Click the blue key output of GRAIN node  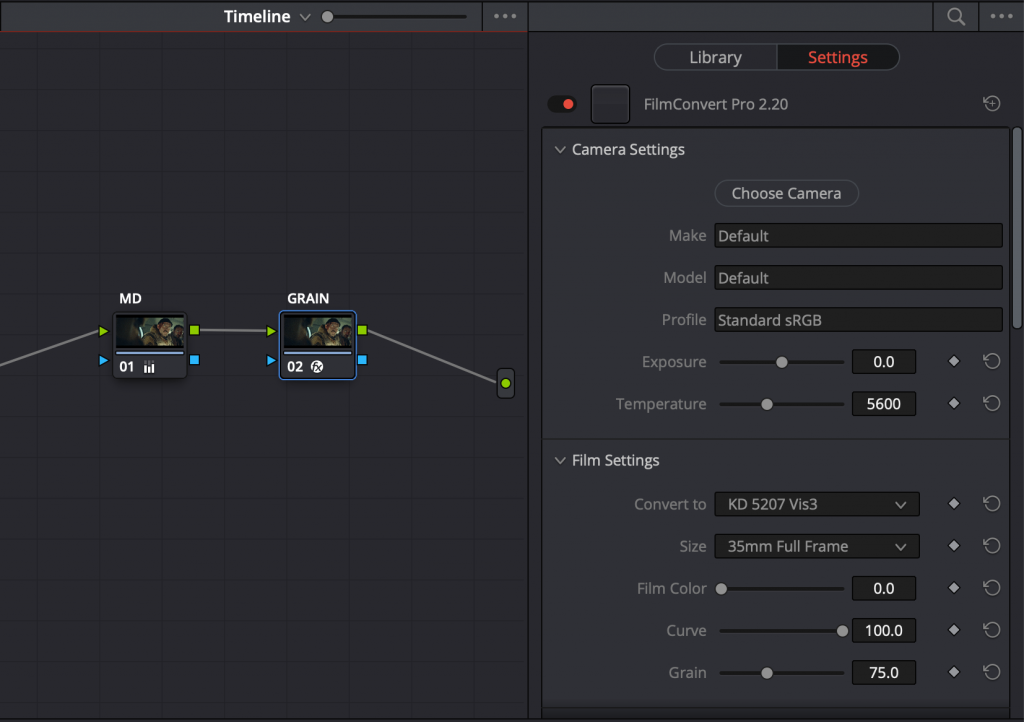click(x=362, y=360)
